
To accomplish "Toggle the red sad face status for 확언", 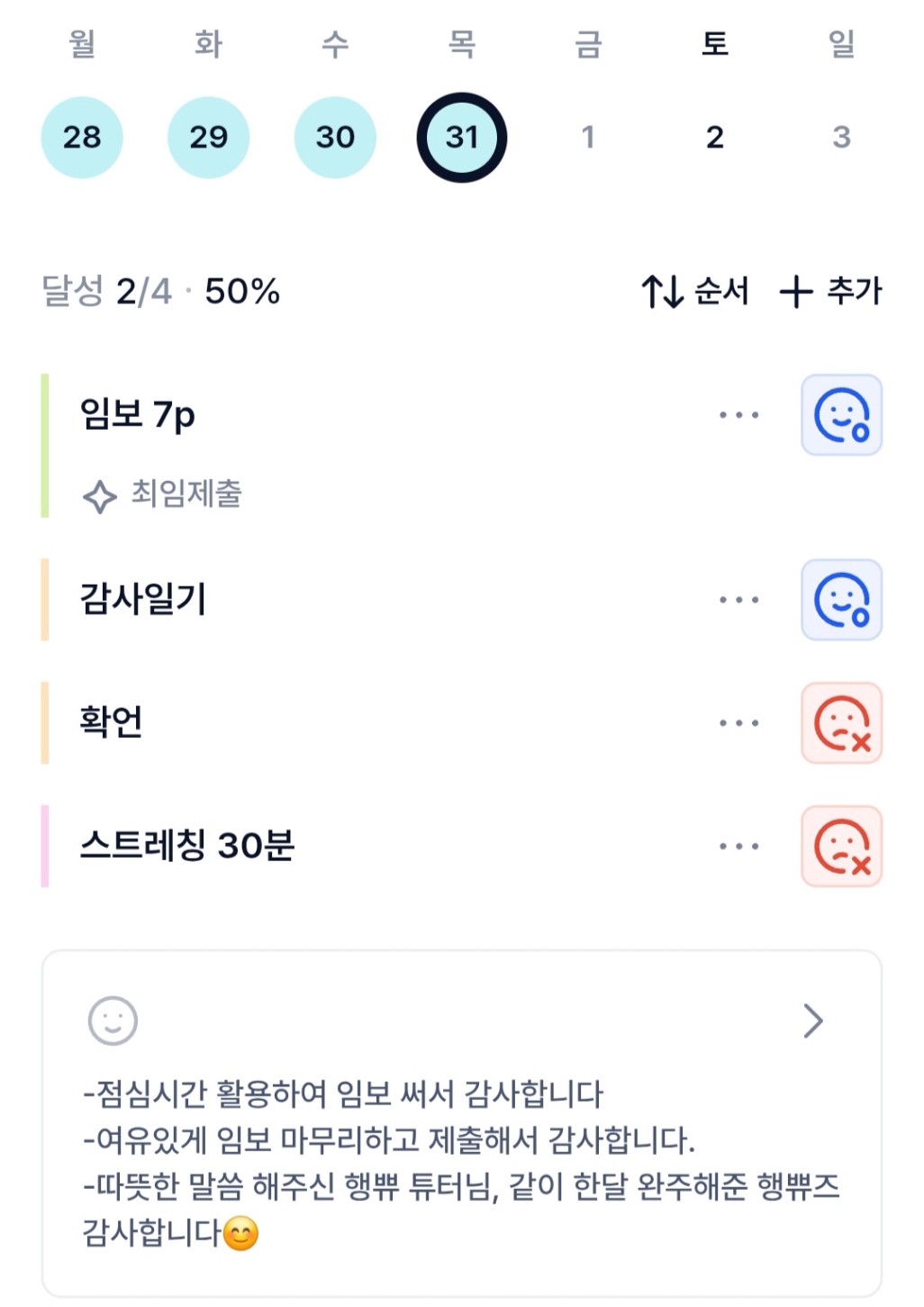I will pyautogui.click(x=841, y=723).
